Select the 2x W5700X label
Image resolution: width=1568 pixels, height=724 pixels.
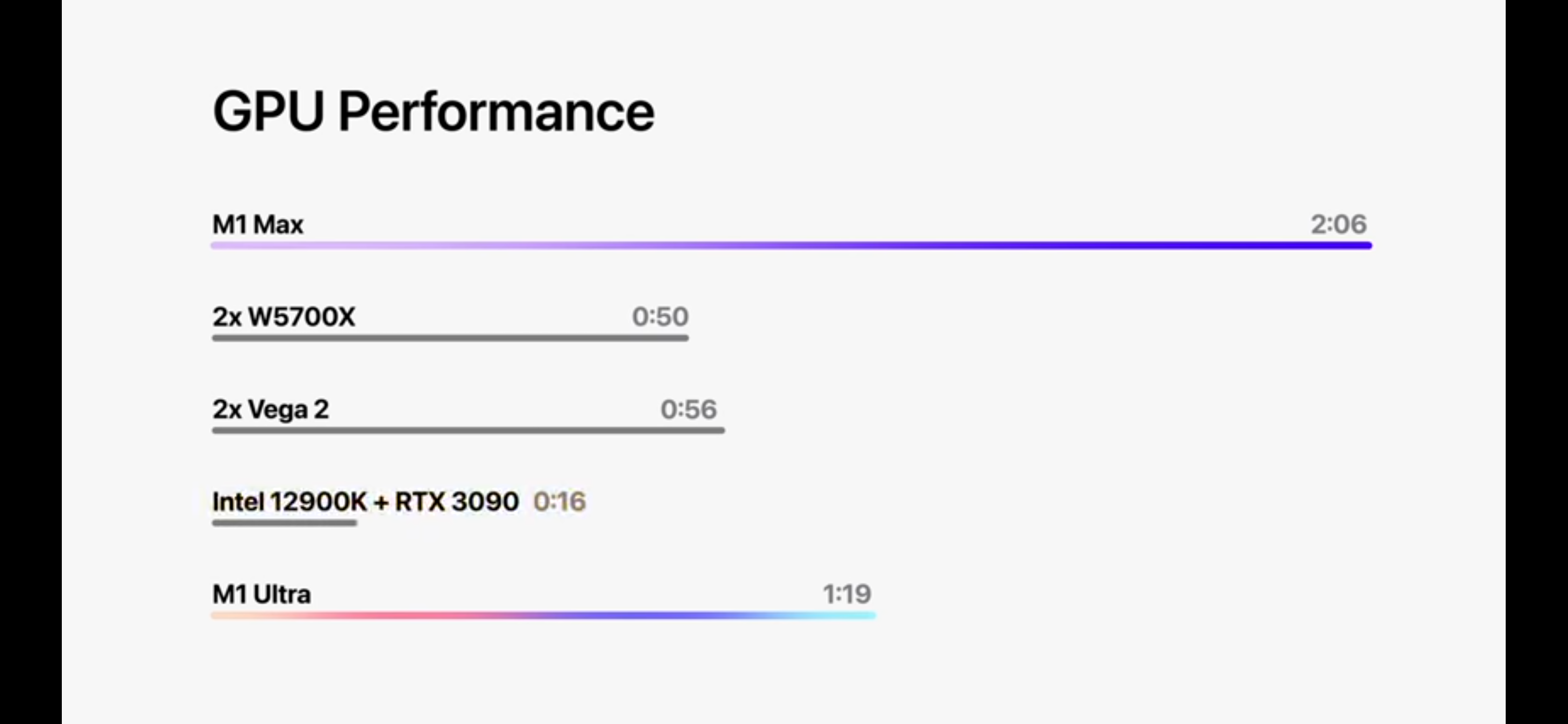[x=283, y=317]
